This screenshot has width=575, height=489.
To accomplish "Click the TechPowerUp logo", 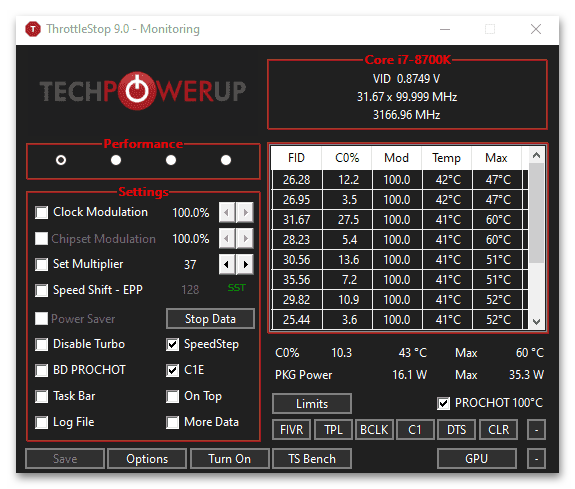I will (143, 91).
